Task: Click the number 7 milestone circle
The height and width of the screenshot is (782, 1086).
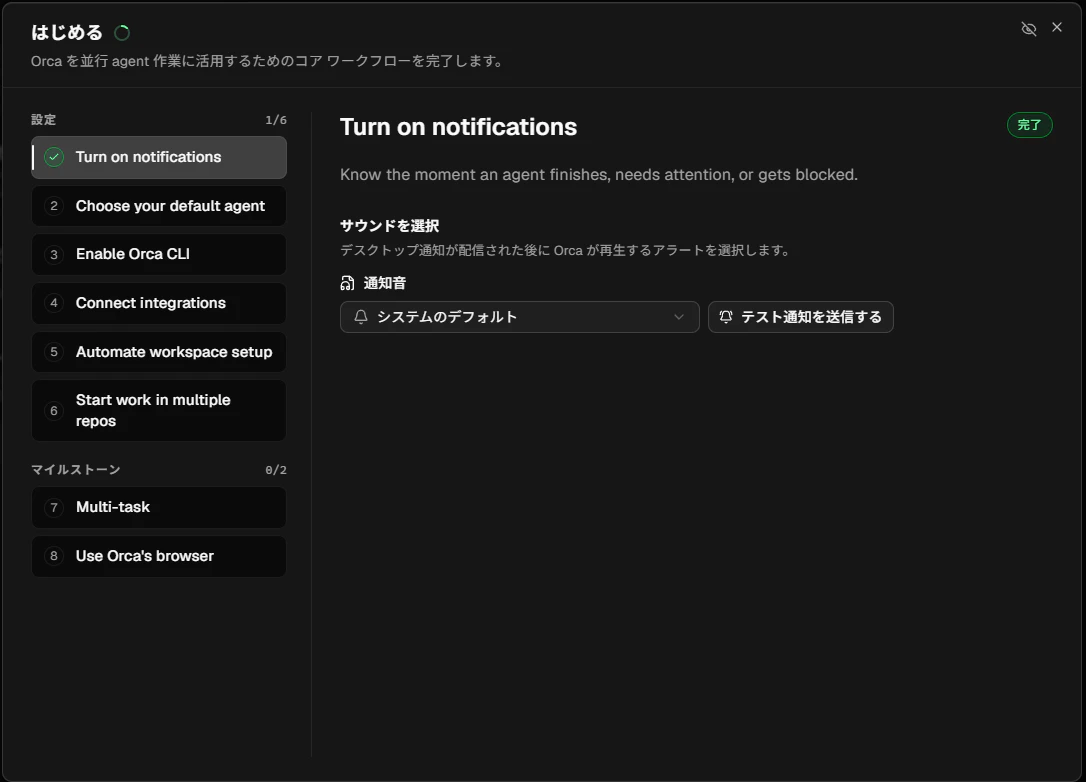Action: point(54,507)
